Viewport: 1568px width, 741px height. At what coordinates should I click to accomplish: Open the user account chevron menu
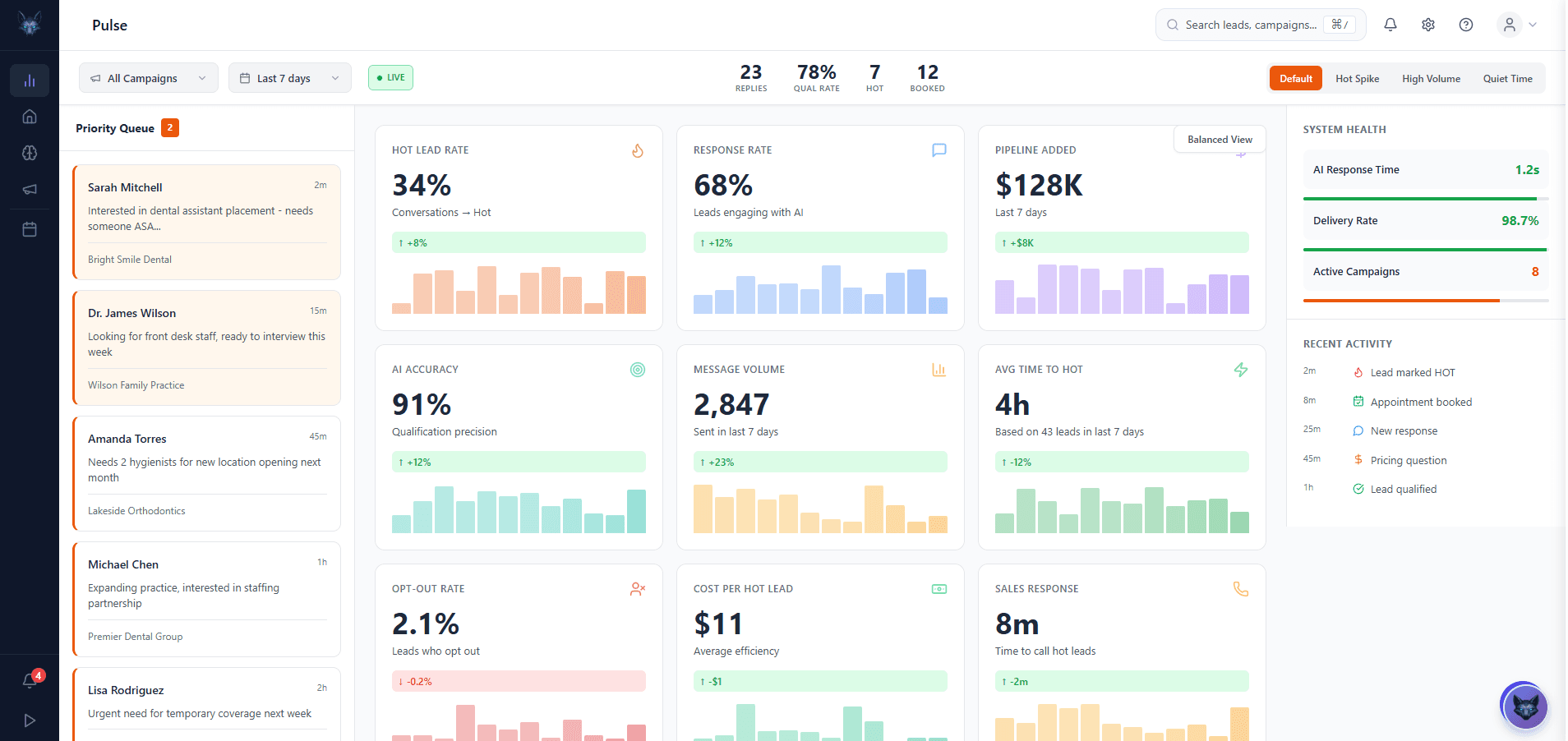pyautogui.click(x=1533, y=25)
